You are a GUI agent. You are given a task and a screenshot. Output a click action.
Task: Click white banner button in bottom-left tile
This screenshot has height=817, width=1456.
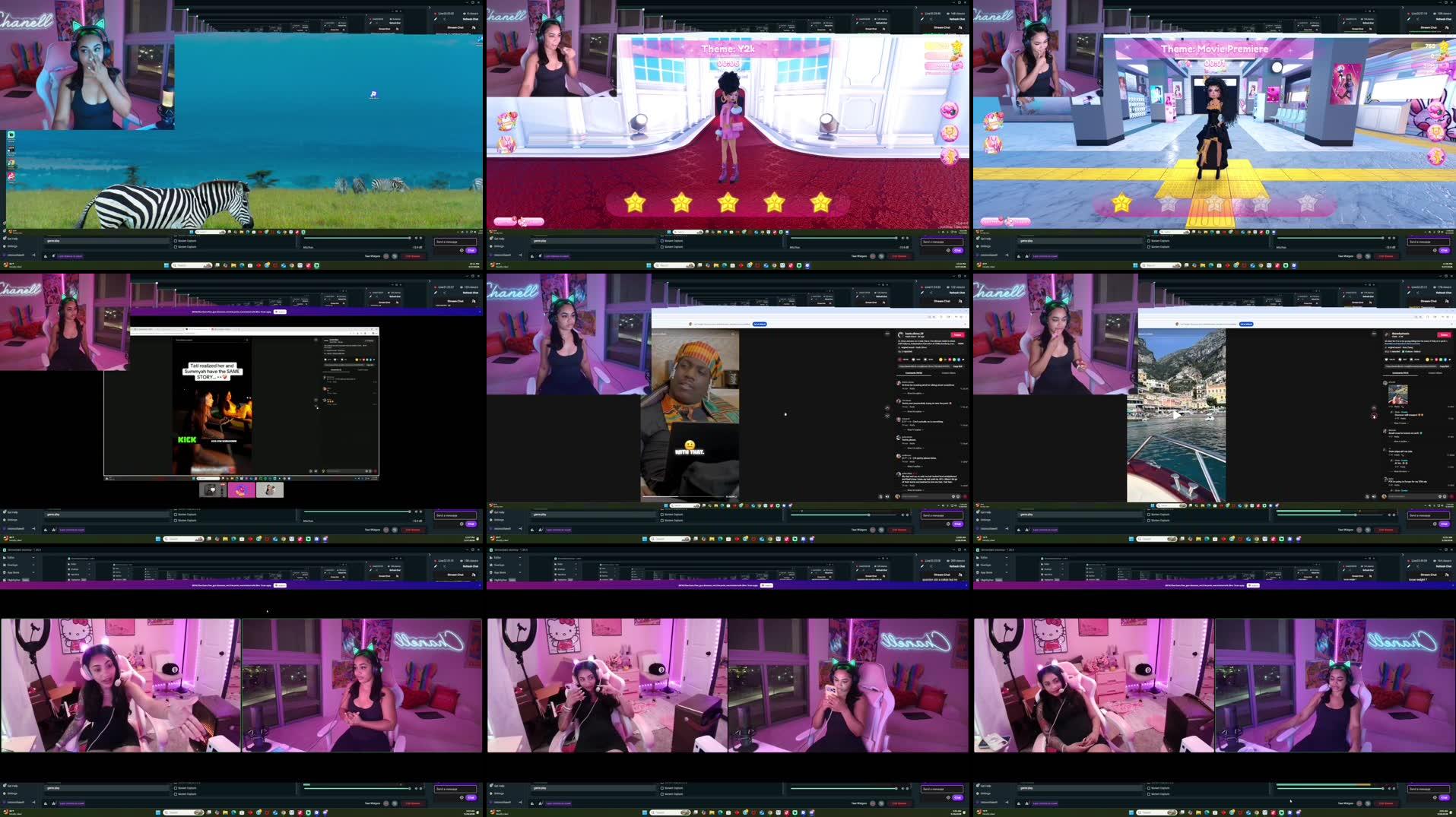(280, 585)
